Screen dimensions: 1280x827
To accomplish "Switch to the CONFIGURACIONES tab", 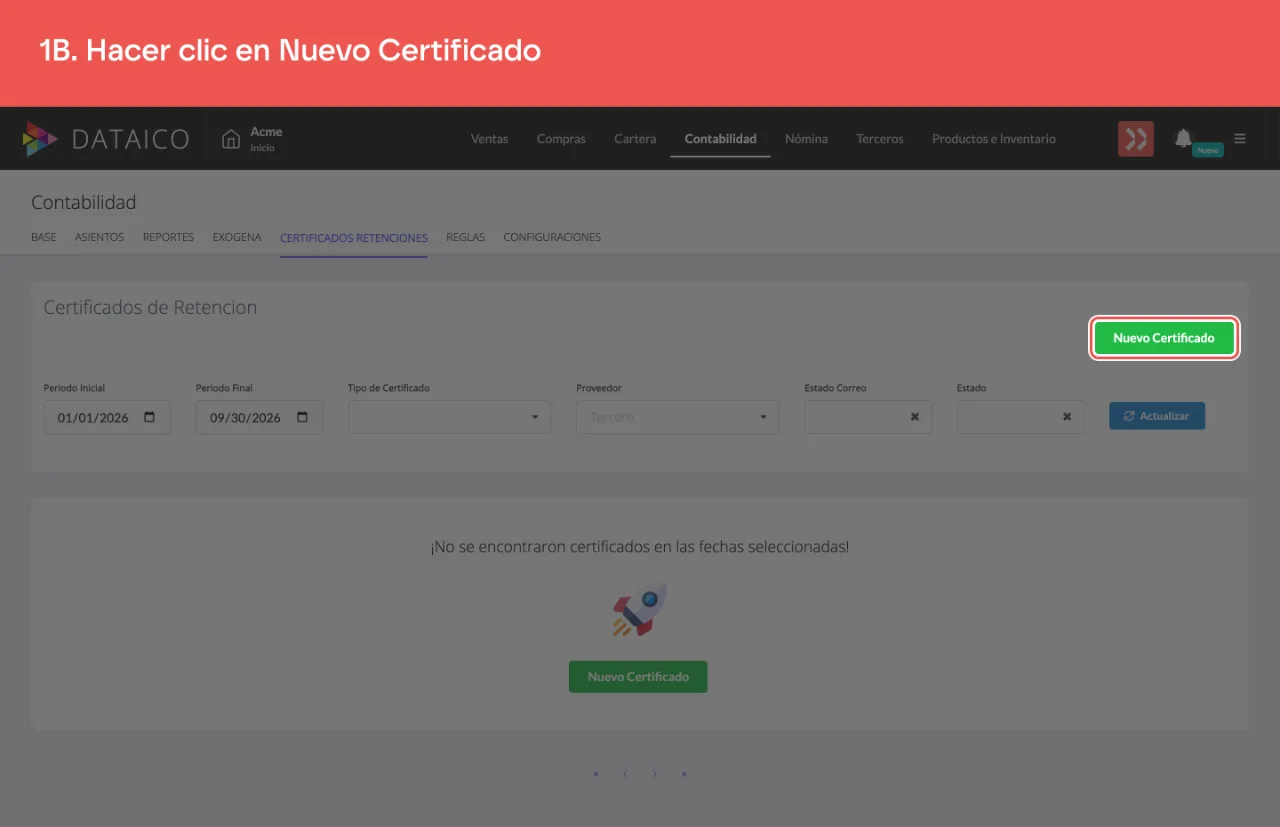I will pos(552,238).
